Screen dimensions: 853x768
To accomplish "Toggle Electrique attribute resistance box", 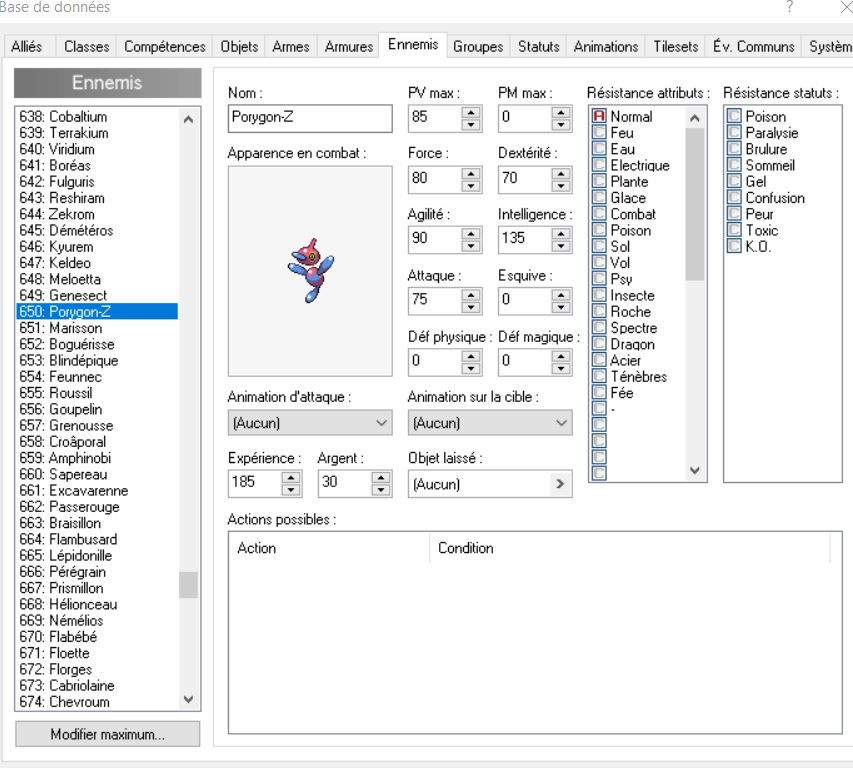I will [599, 165].
